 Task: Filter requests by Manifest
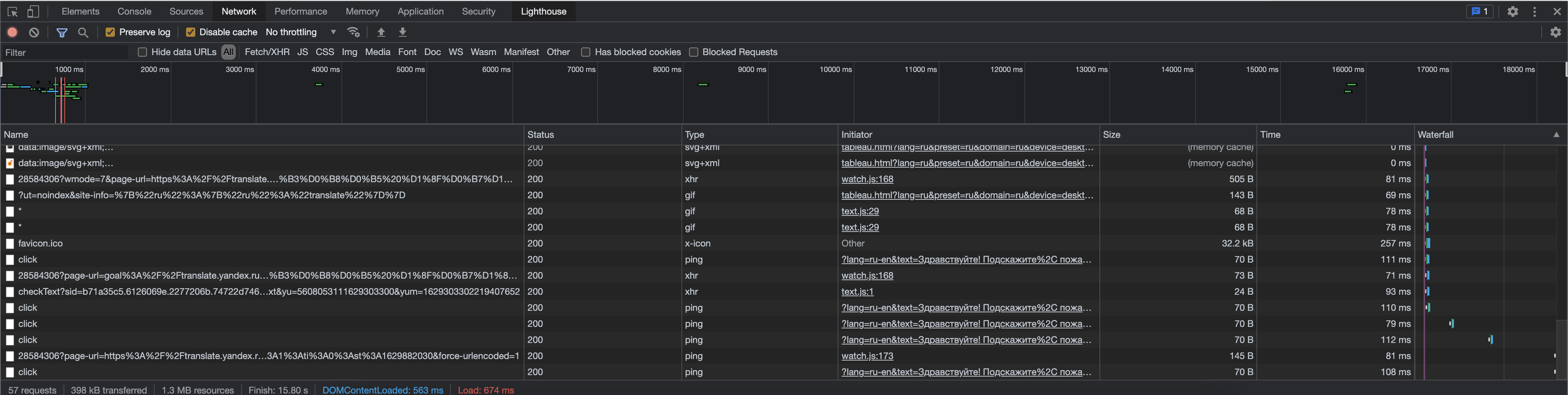(521, 52)
